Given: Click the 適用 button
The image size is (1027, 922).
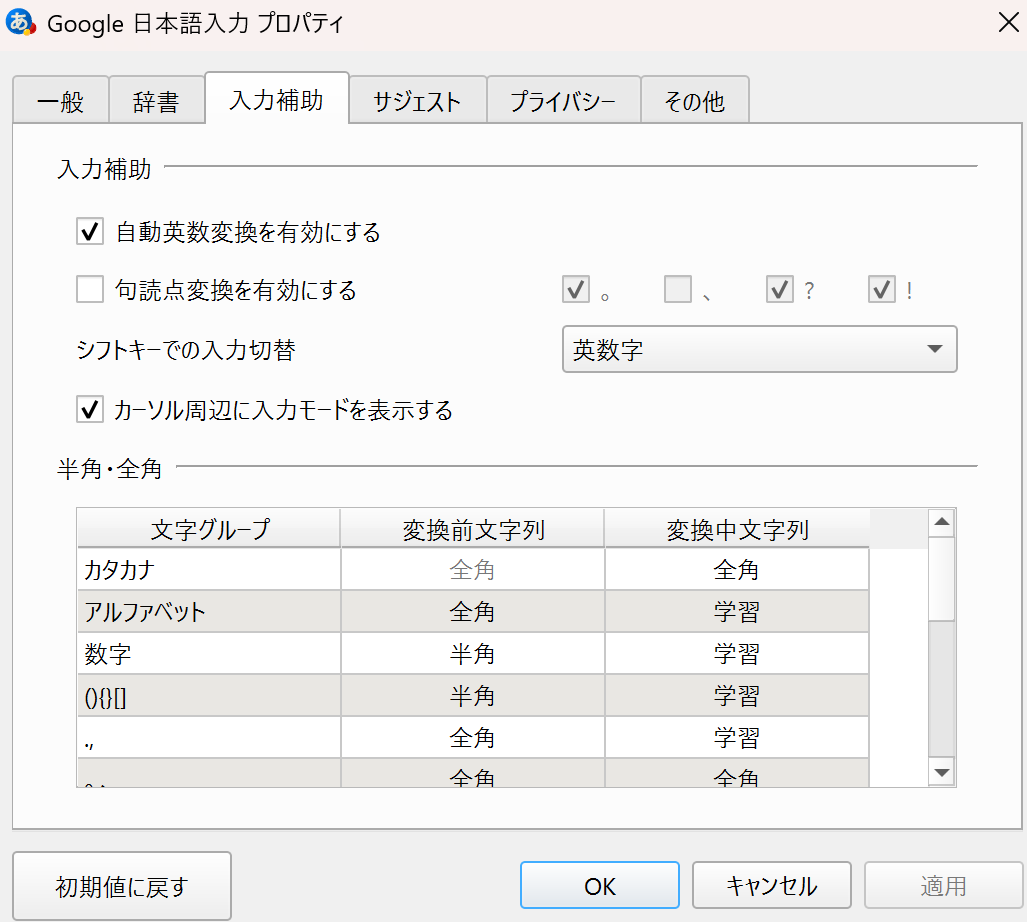Looking at the screenshot, I should coord(943,885).
